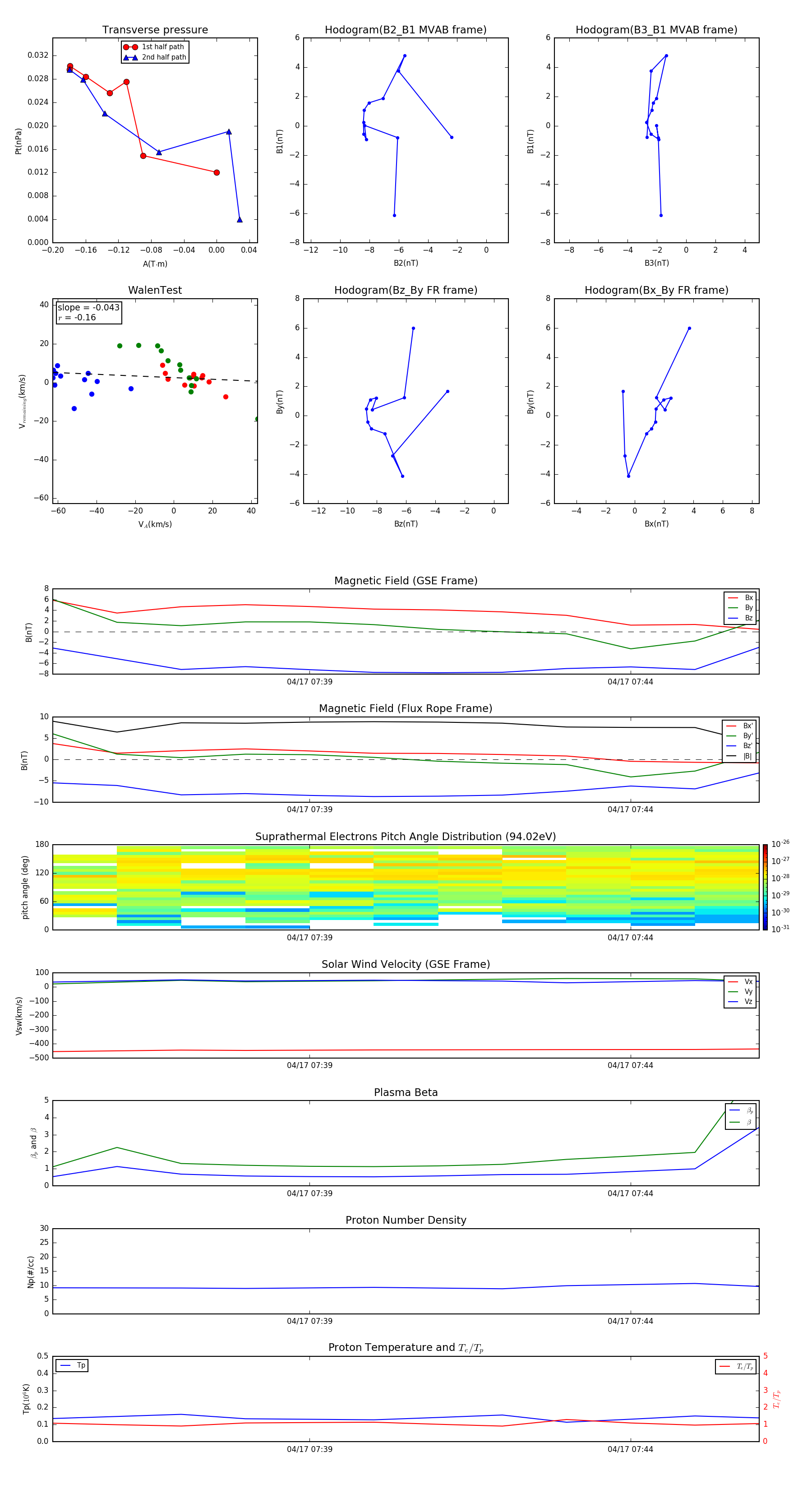Viewport: 812px width, 1489px height.
Task: Click the Bx' legend entry in Flux Rope plot
Action: [739, 726]
